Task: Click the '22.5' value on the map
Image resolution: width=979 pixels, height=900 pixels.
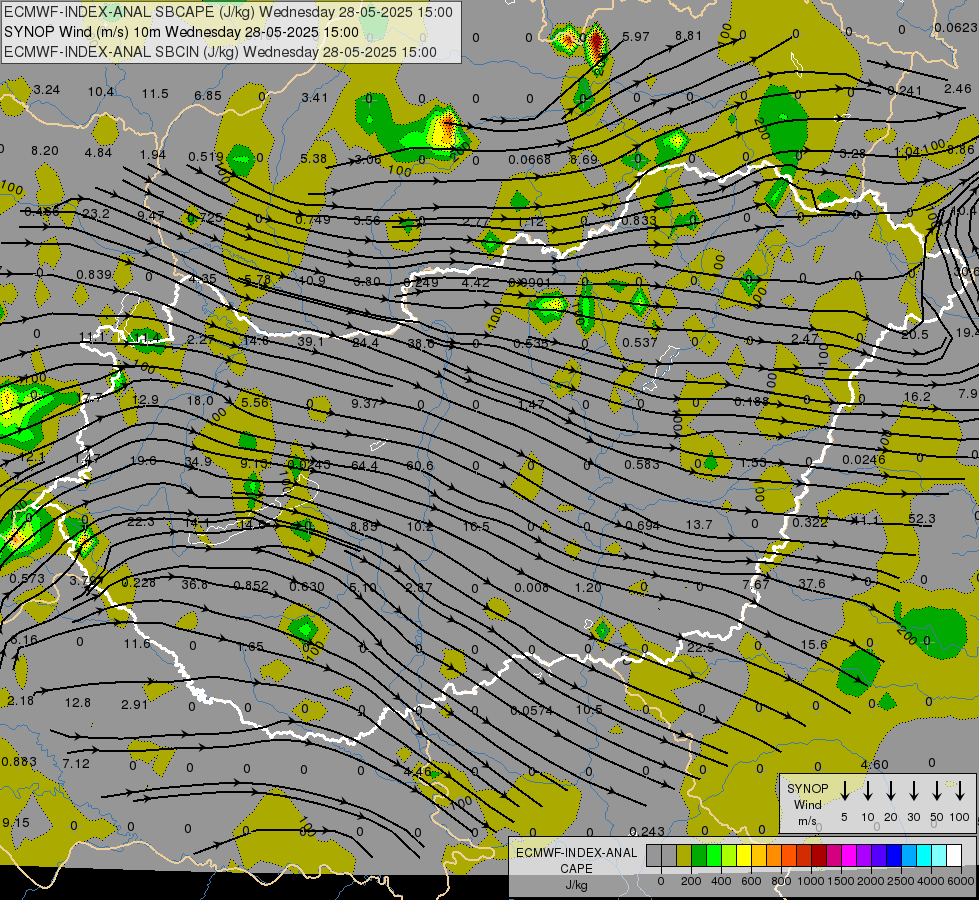Action: tap(701, 648)
